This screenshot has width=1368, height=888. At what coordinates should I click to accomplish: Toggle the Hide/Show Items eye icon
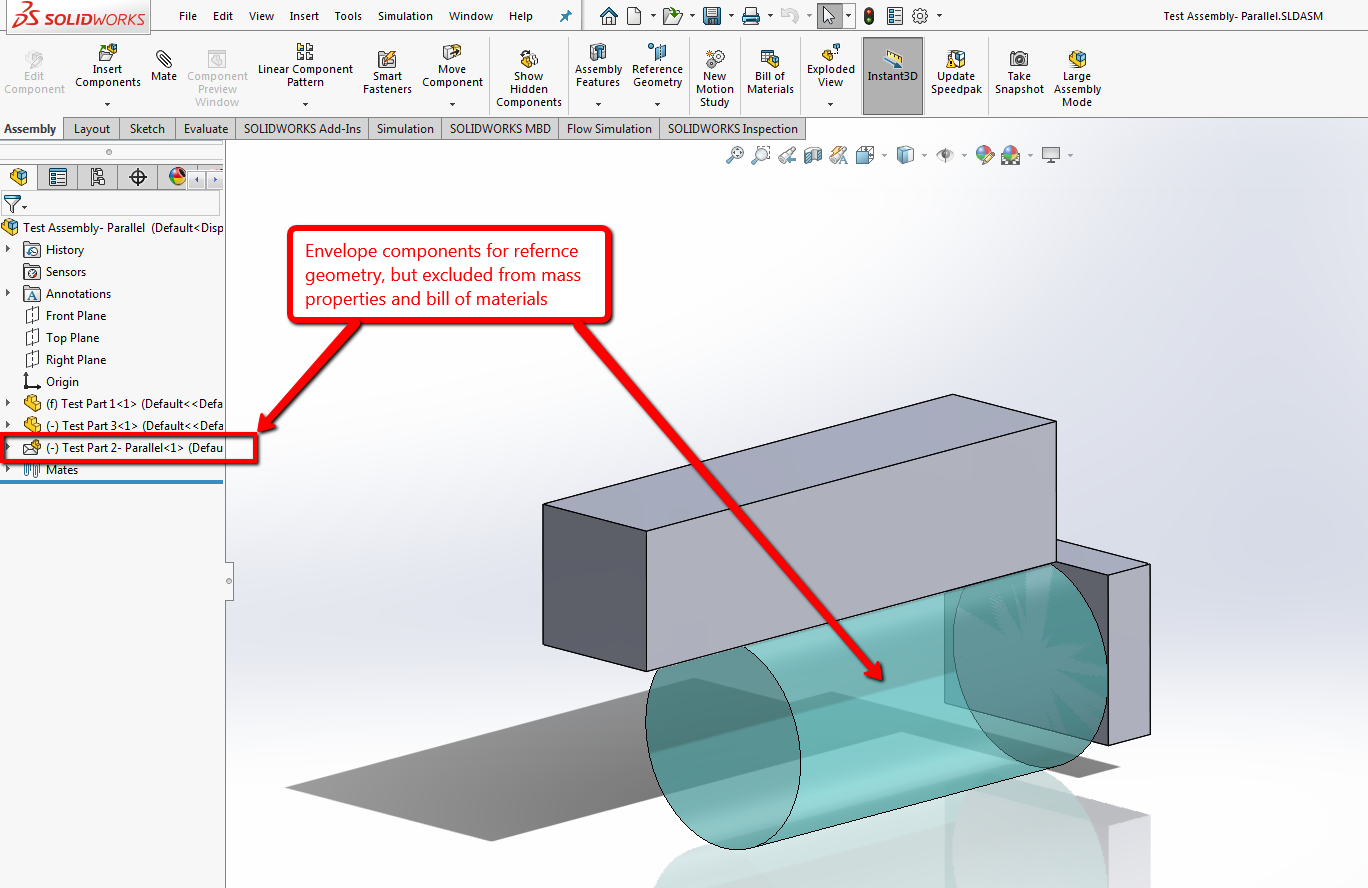944,155
